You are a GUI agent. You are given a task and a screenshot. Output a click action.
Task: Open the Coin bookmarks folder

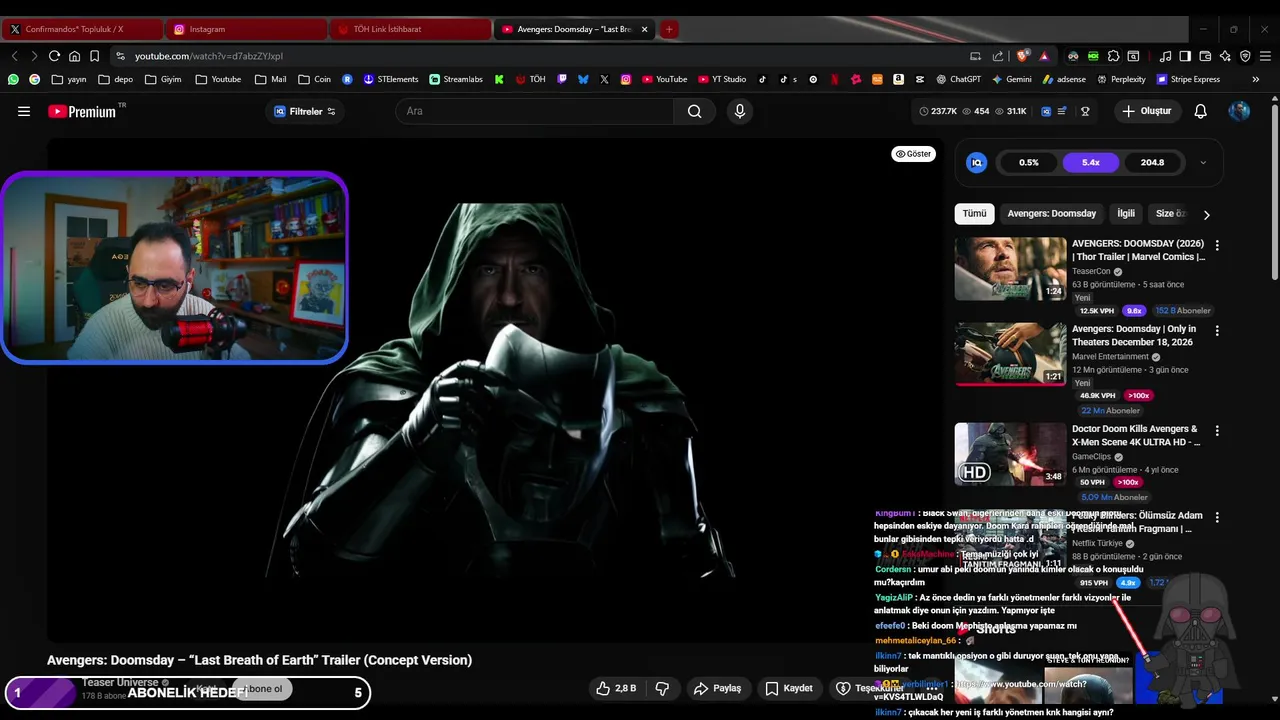coord(313,79)
